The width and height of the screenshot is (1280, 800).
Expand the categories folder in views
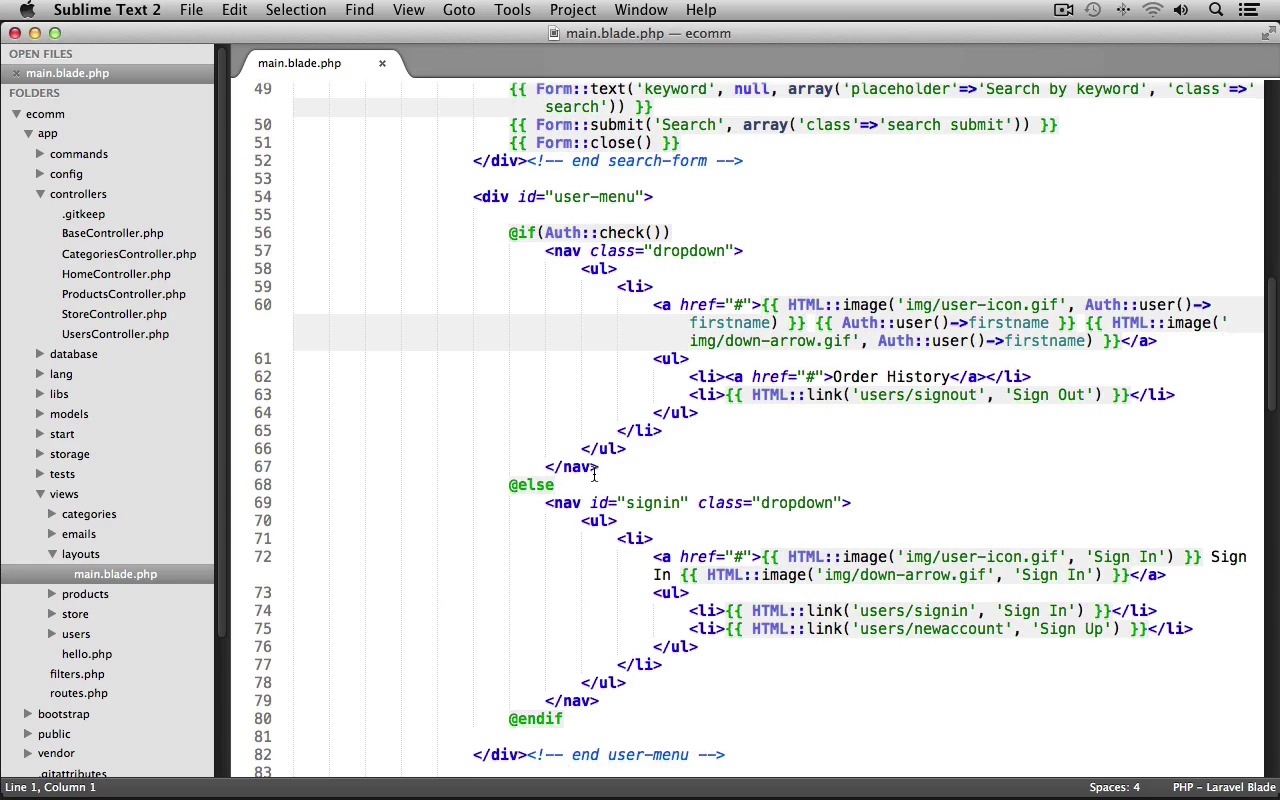(52, 514)
